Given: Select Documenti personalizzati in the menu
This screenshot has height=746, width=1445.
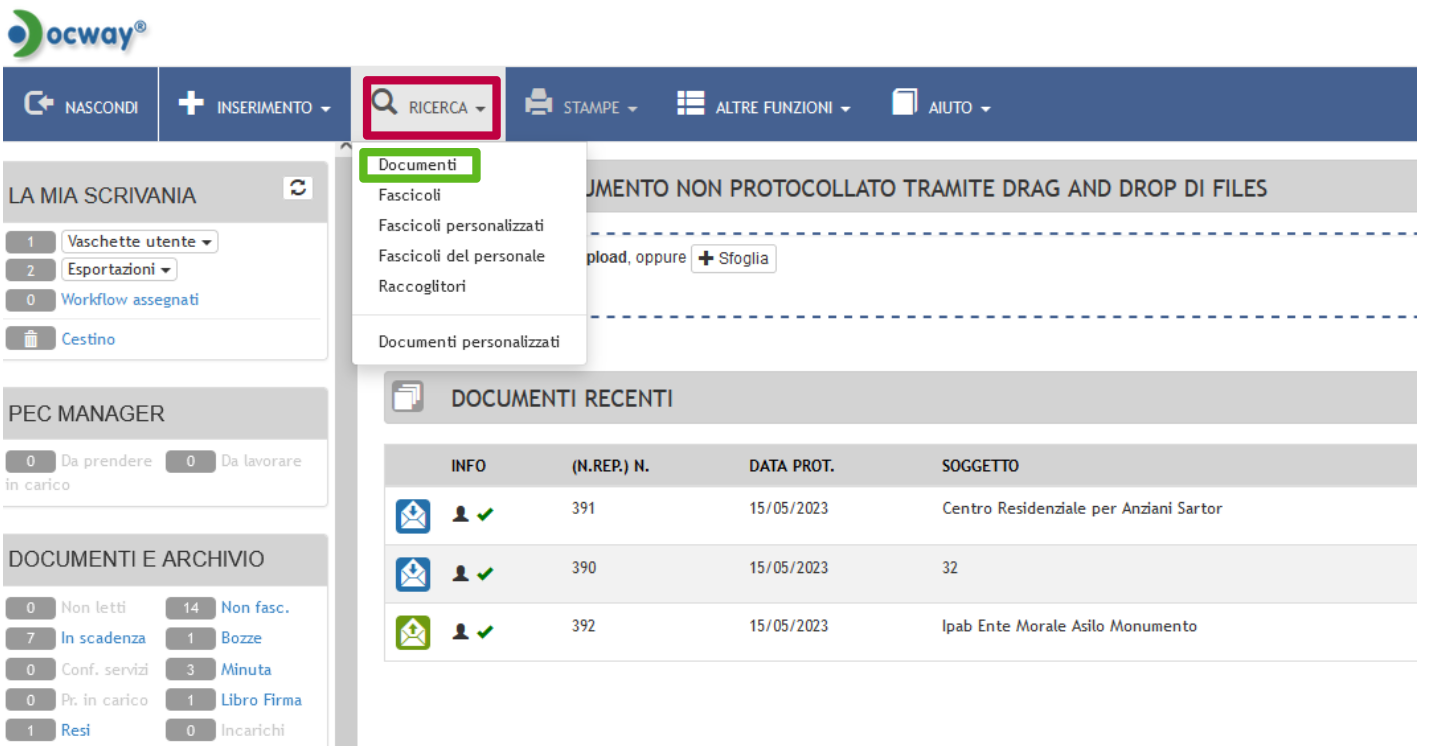Looking at the screenshot, I should 468,342.
